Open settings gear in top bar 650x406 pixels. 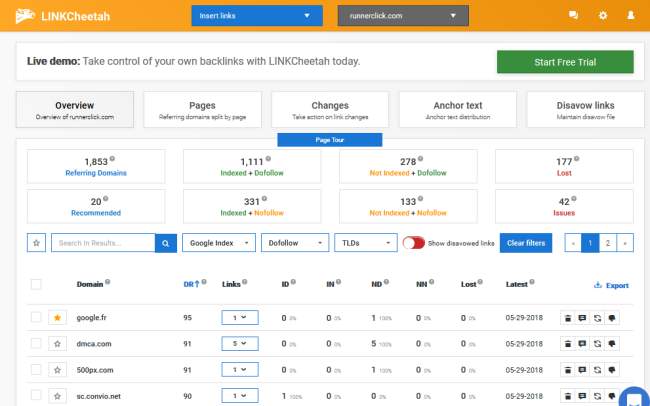point(602,16)
